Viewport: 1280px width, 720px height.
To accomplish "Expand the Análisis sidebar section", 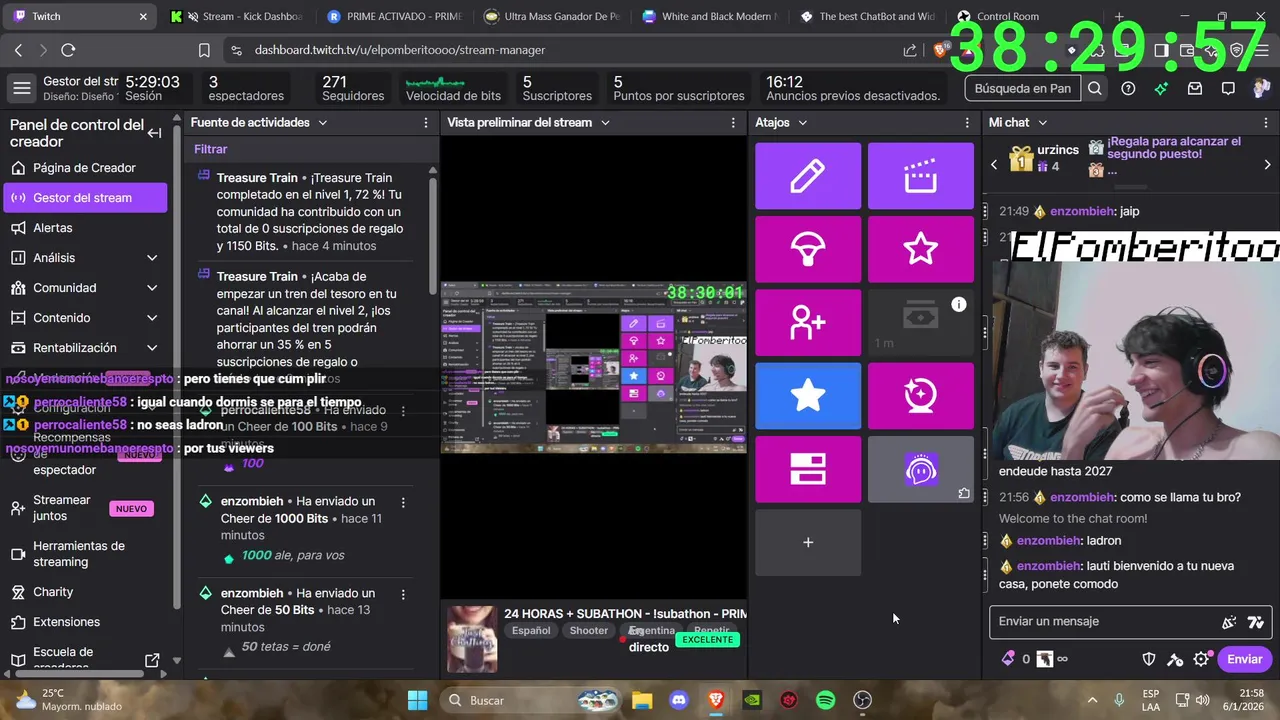I will 152,258.
